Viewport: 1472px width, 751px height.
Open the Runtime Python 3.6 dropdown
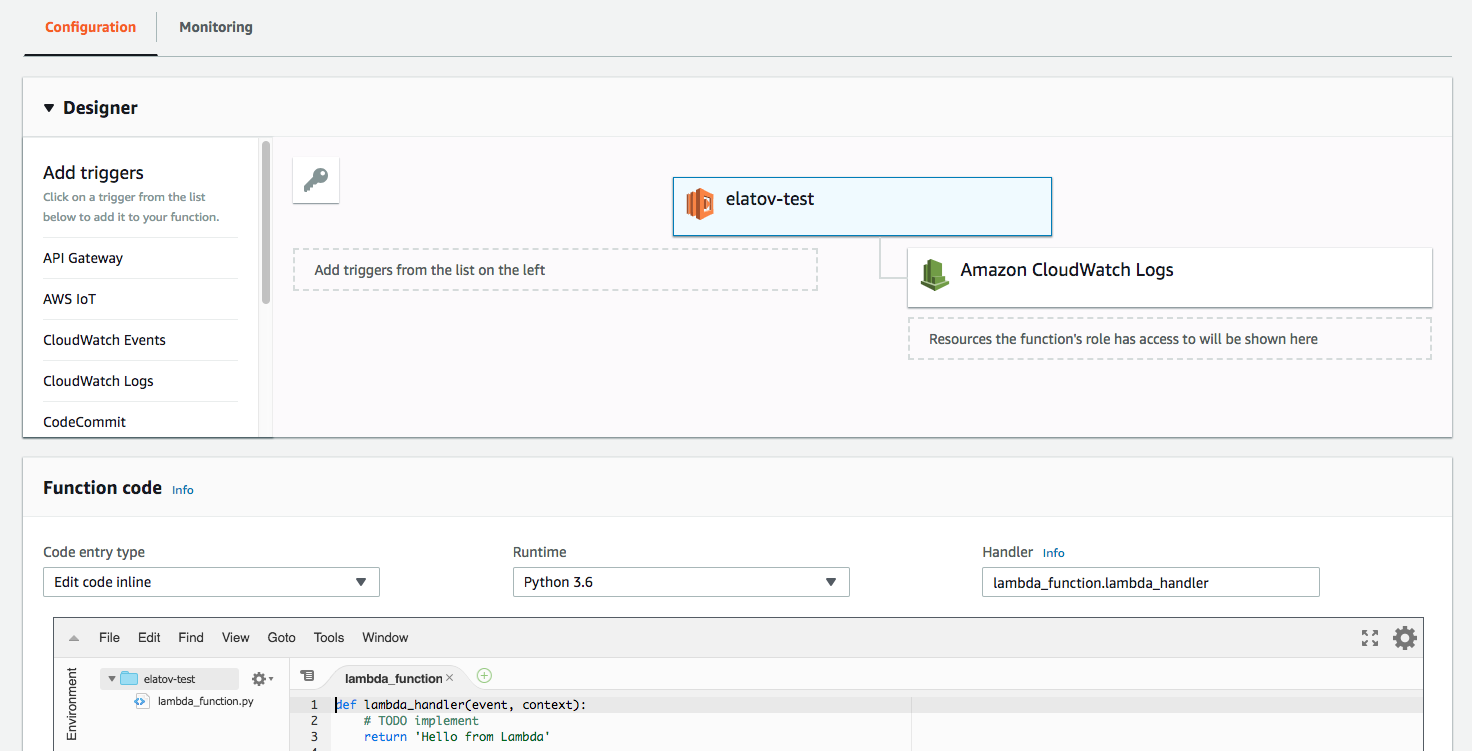pos(681,582)
